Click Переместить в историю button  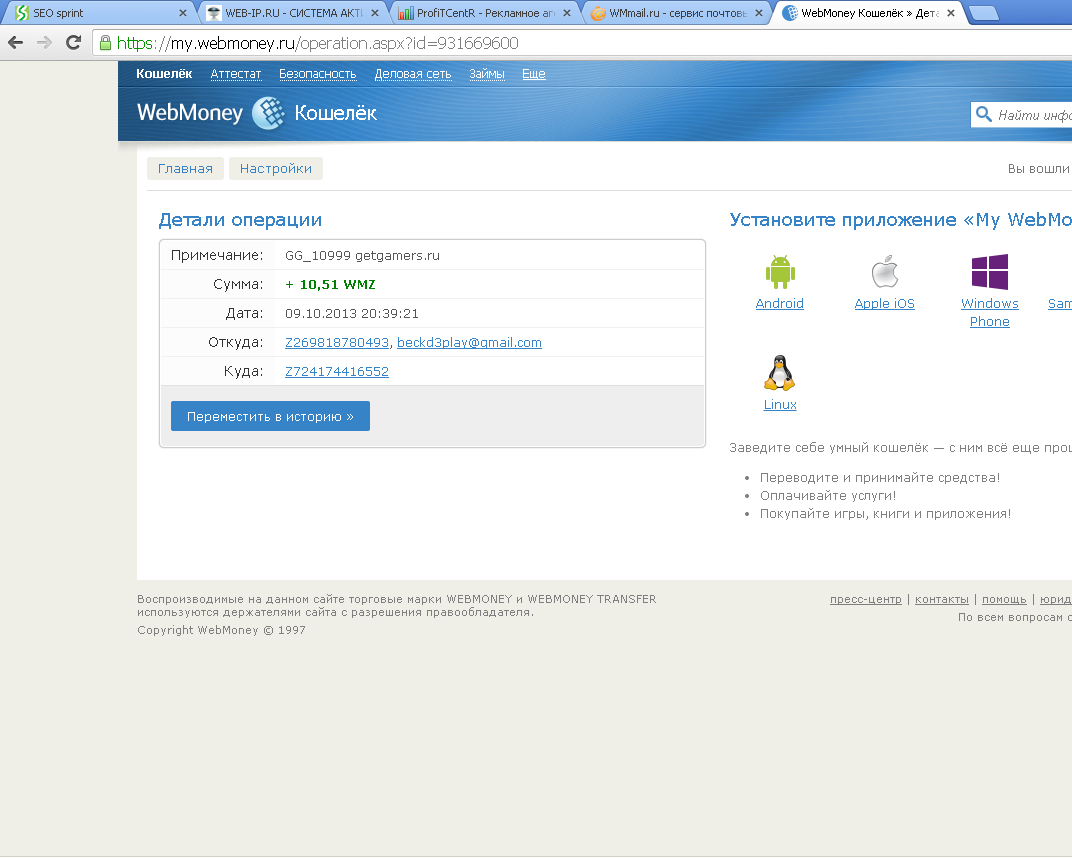point(270,416)
